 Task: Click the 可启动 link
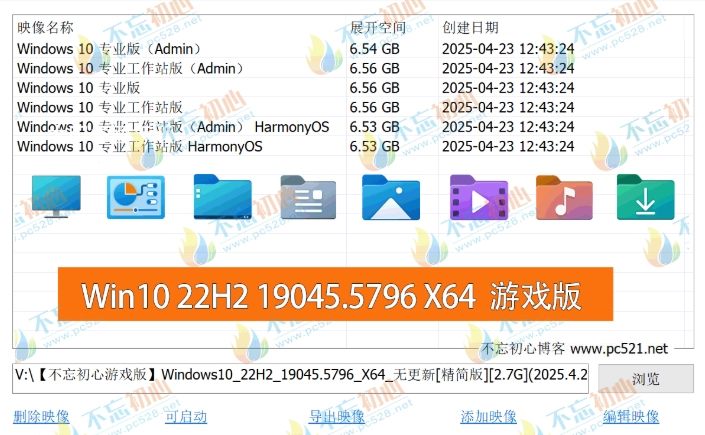186,417
